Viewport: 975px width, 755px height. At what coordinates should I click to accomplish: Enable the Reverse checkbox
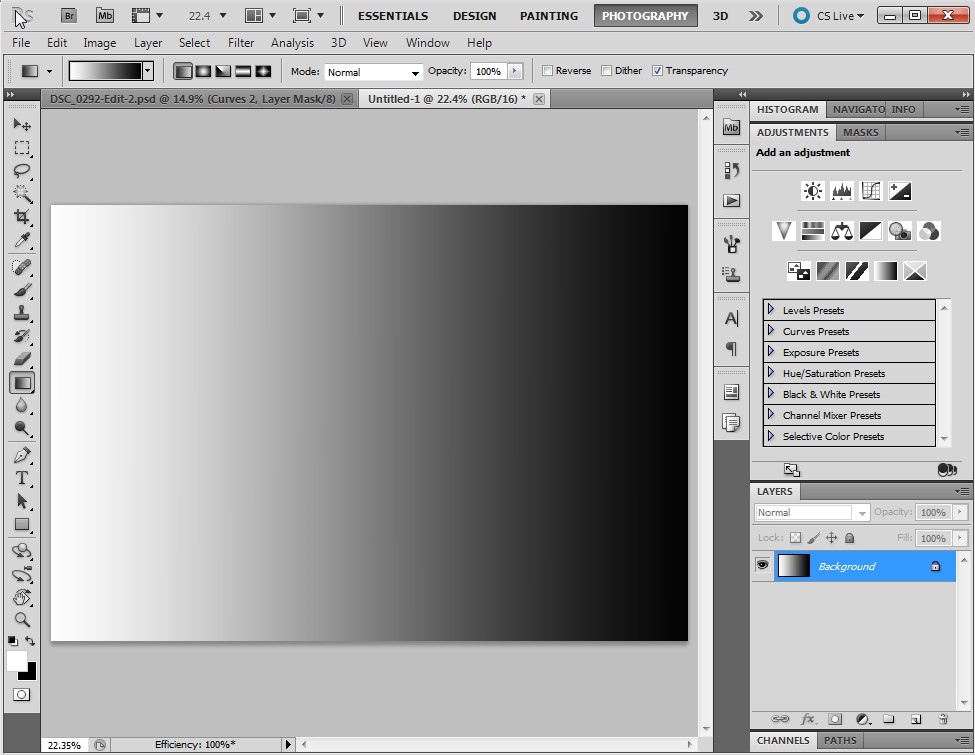click(548, 71)
